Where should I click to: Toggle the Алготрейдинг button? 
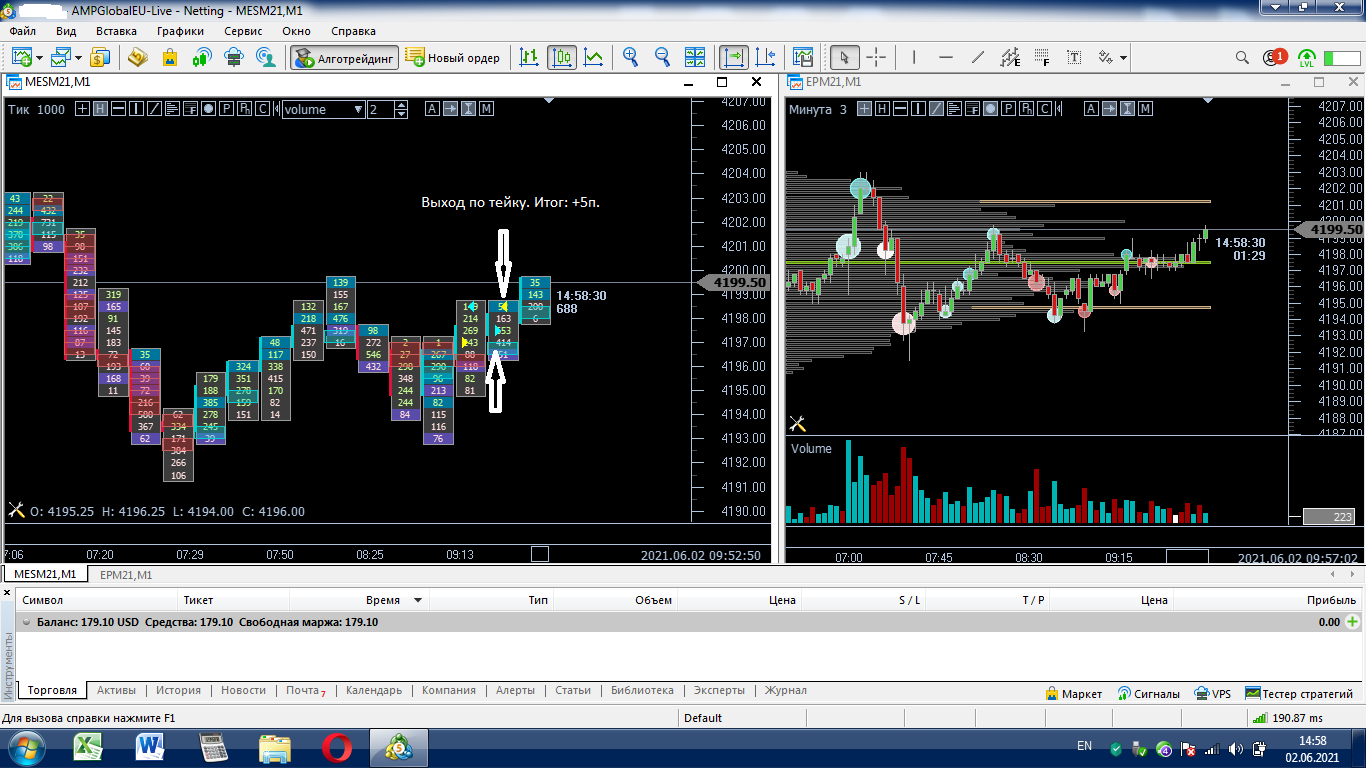pyautogui.click(x=345, y=58)
